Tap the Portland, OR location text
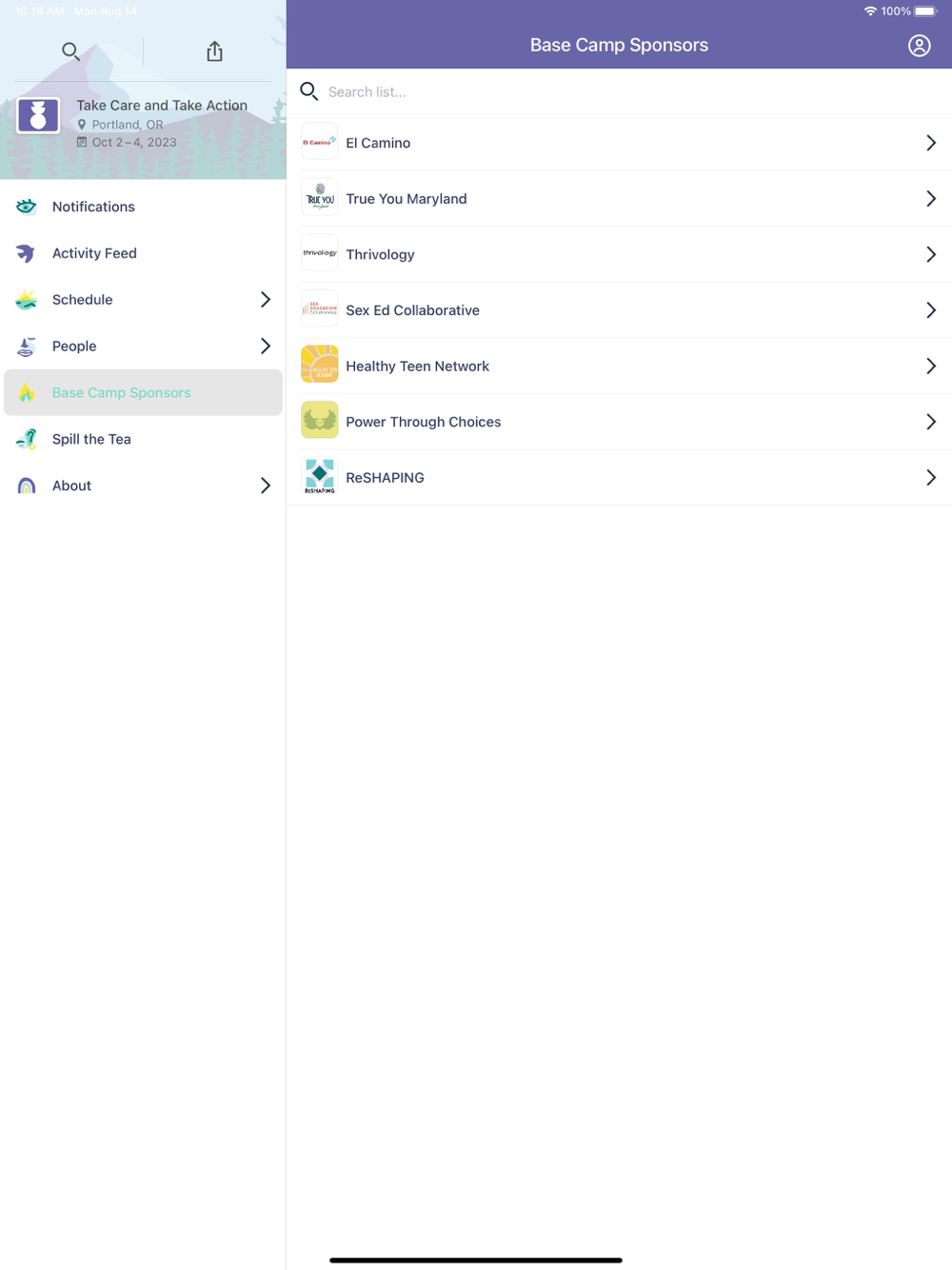This screenshot has width=952, height=1270. coord(128,125)
